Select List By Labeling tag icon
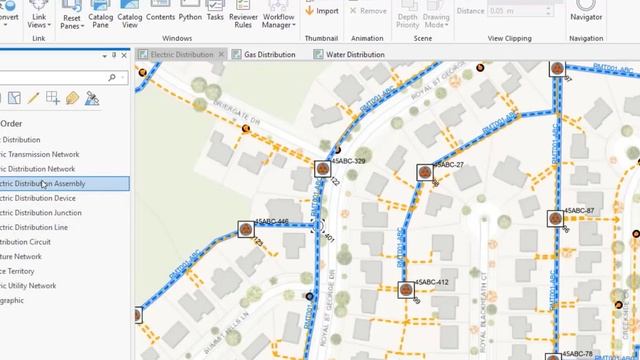 pyautogui.click(x=72, y=98)
